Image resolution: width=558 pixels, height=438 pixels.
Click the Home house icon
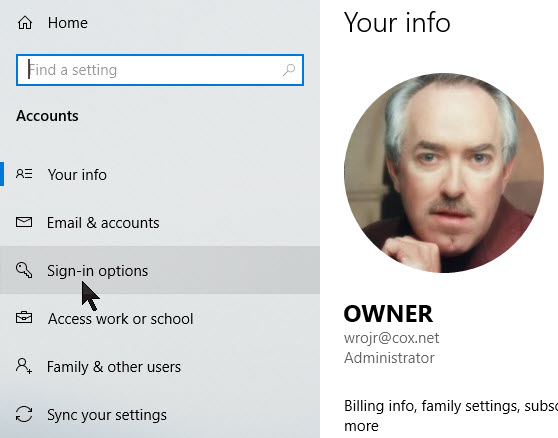coord(25,23)
